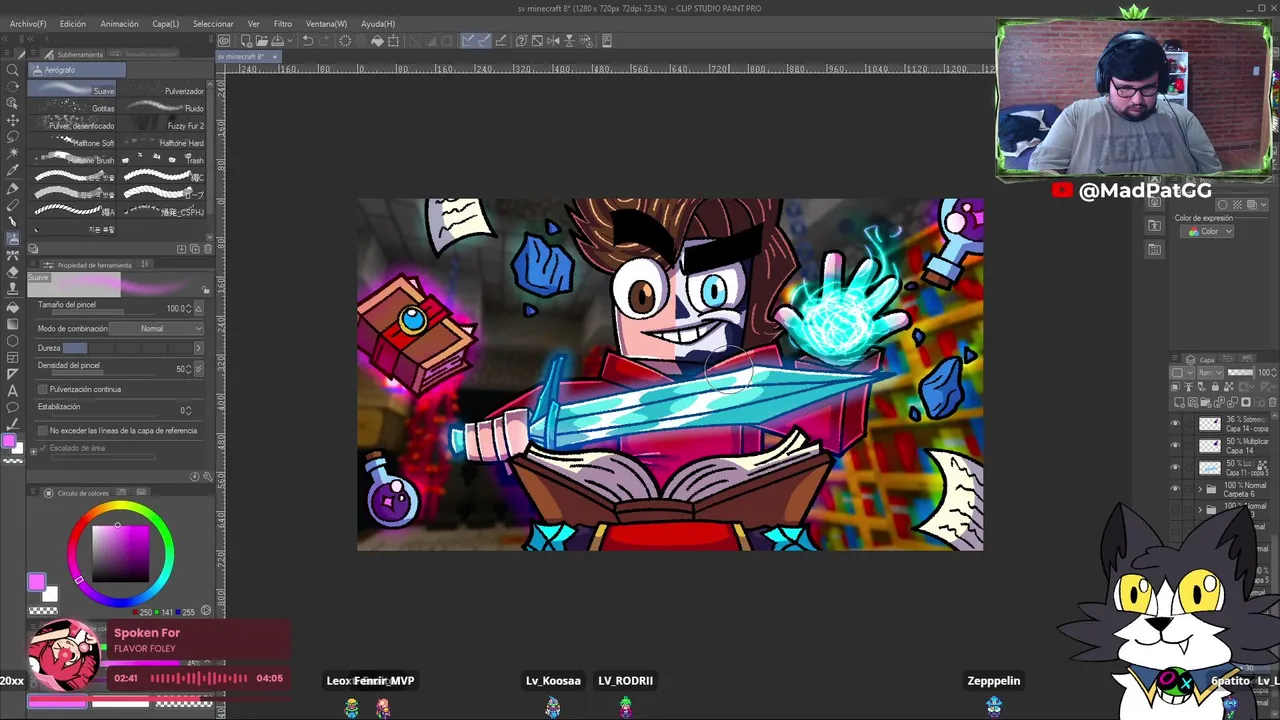The image size is (1280, 720).
Task: Toggle the Escalado de área checkbox
Action: click(x=42, y=448)
